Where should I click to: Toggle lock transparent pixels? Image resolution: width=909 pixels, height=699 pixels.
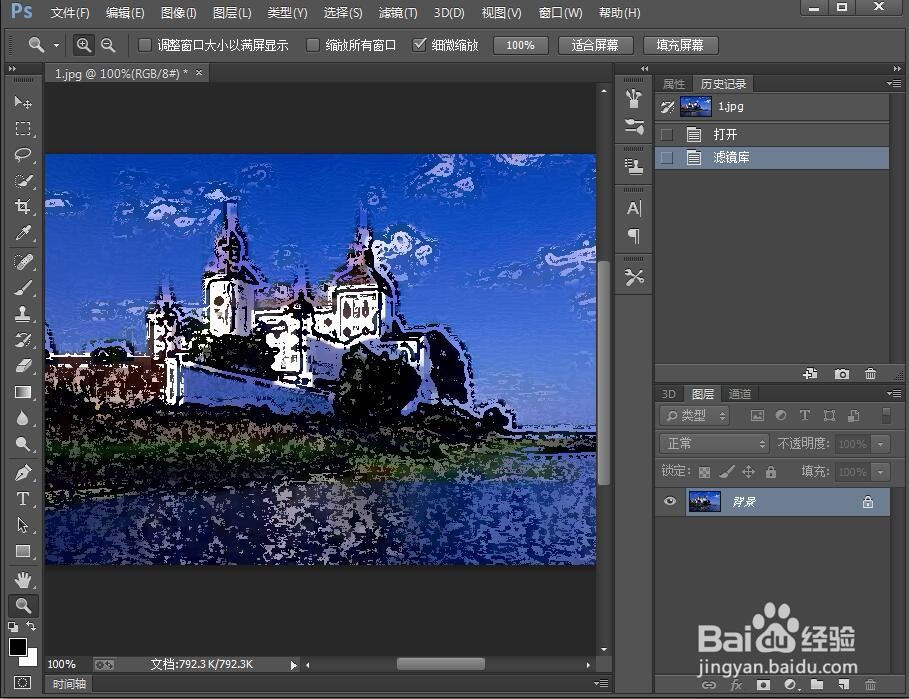click(x=704, y=472)
